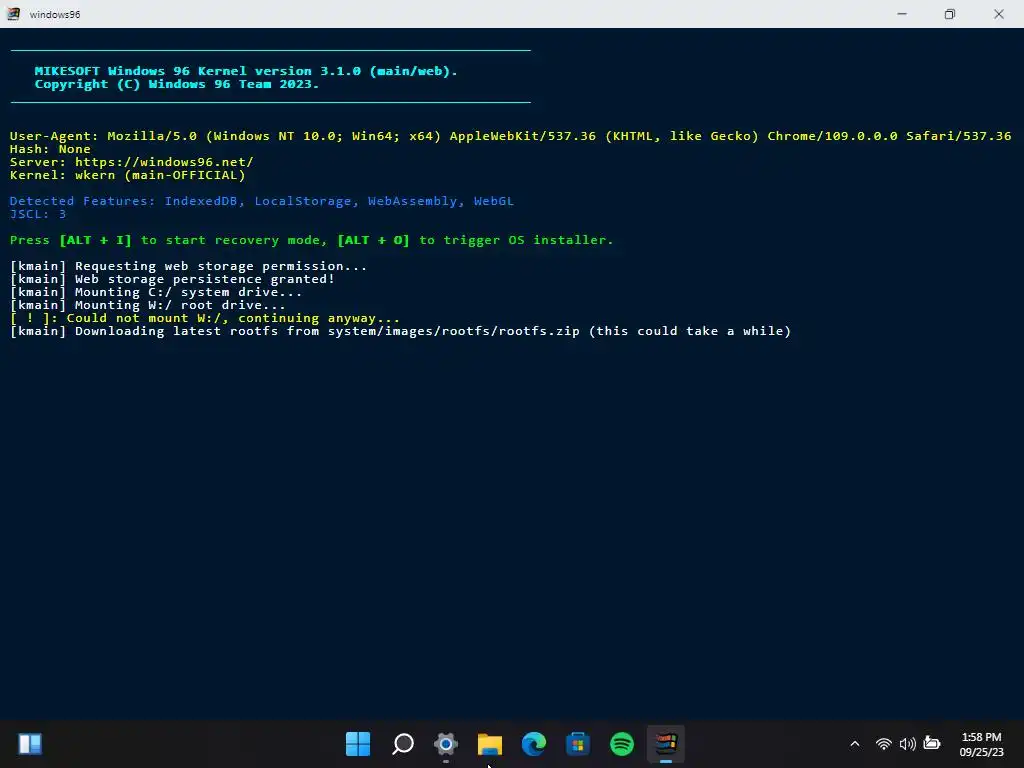Click the 'Detected Features' line
Image resolution: width=1024 pixels, height=768 pixels.
pos(262,201)
